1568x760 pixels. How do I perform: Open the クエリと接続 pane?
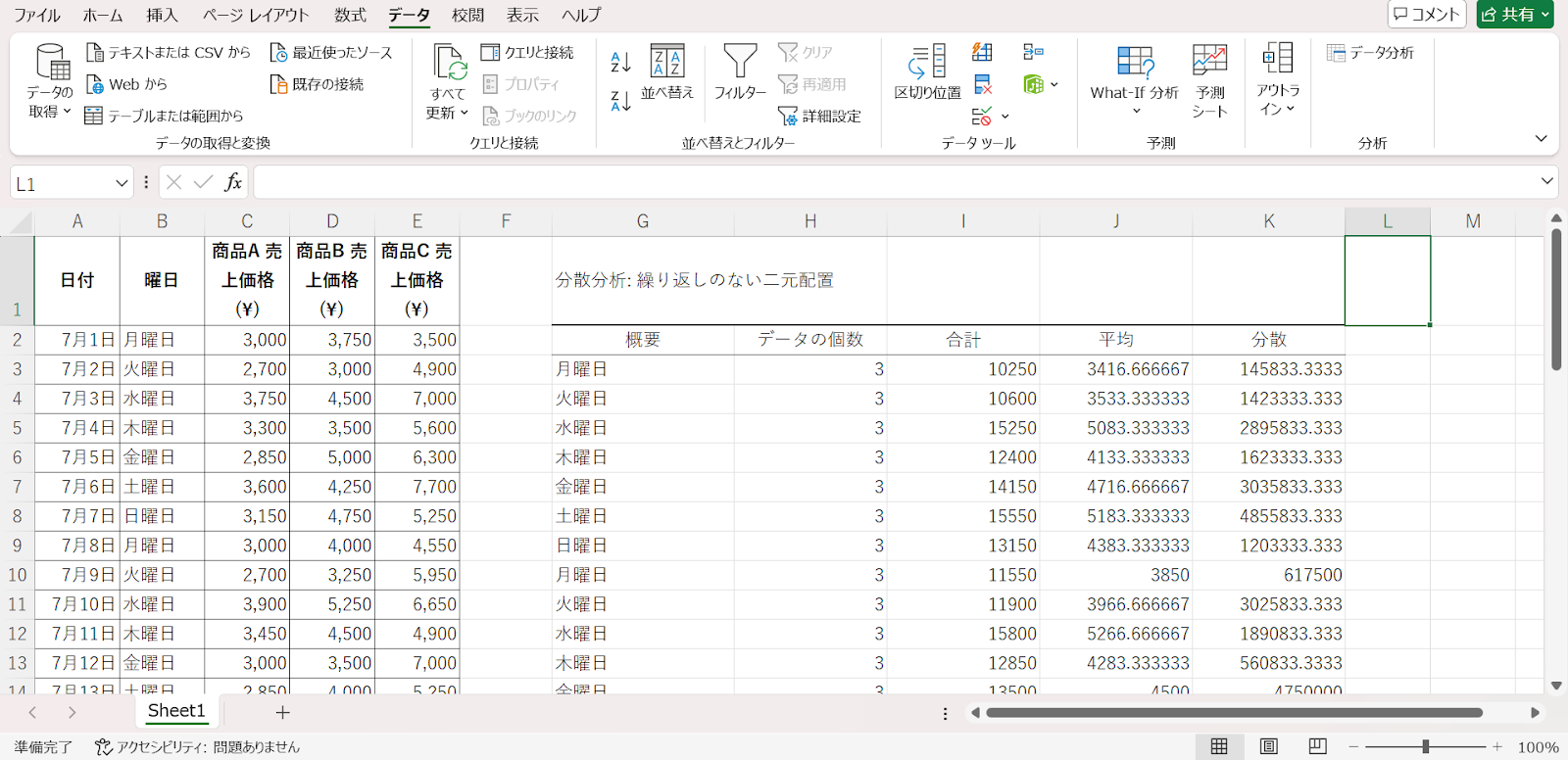(x=527, y=52)
